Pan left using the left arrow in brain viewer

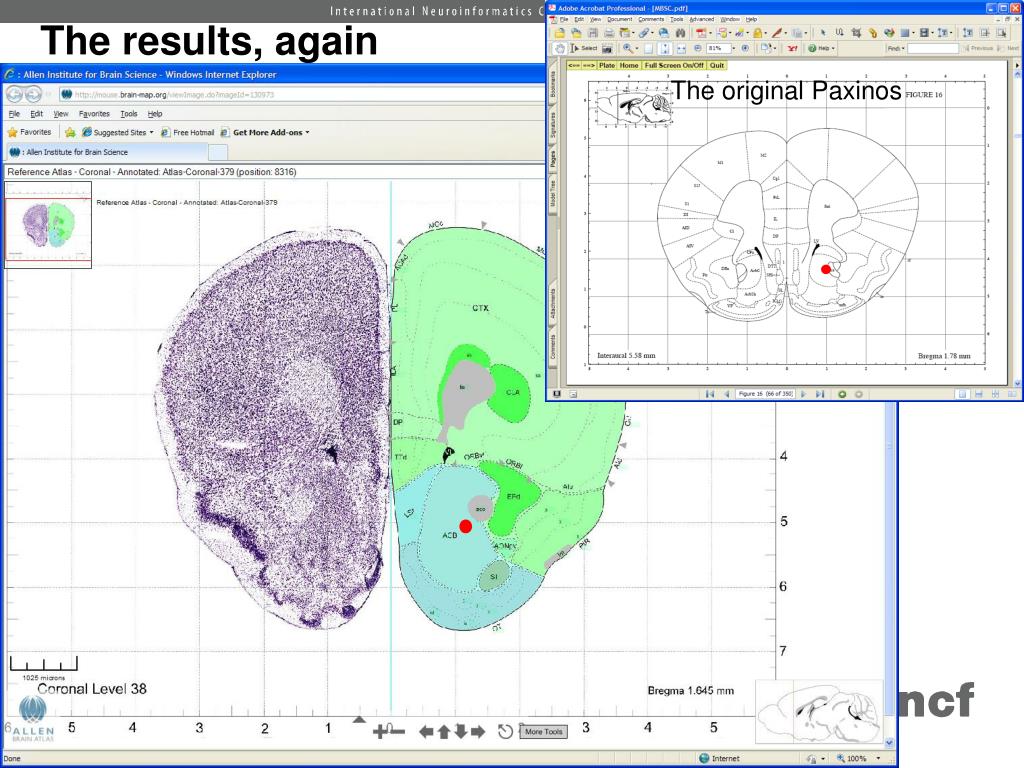pos(426,731)
